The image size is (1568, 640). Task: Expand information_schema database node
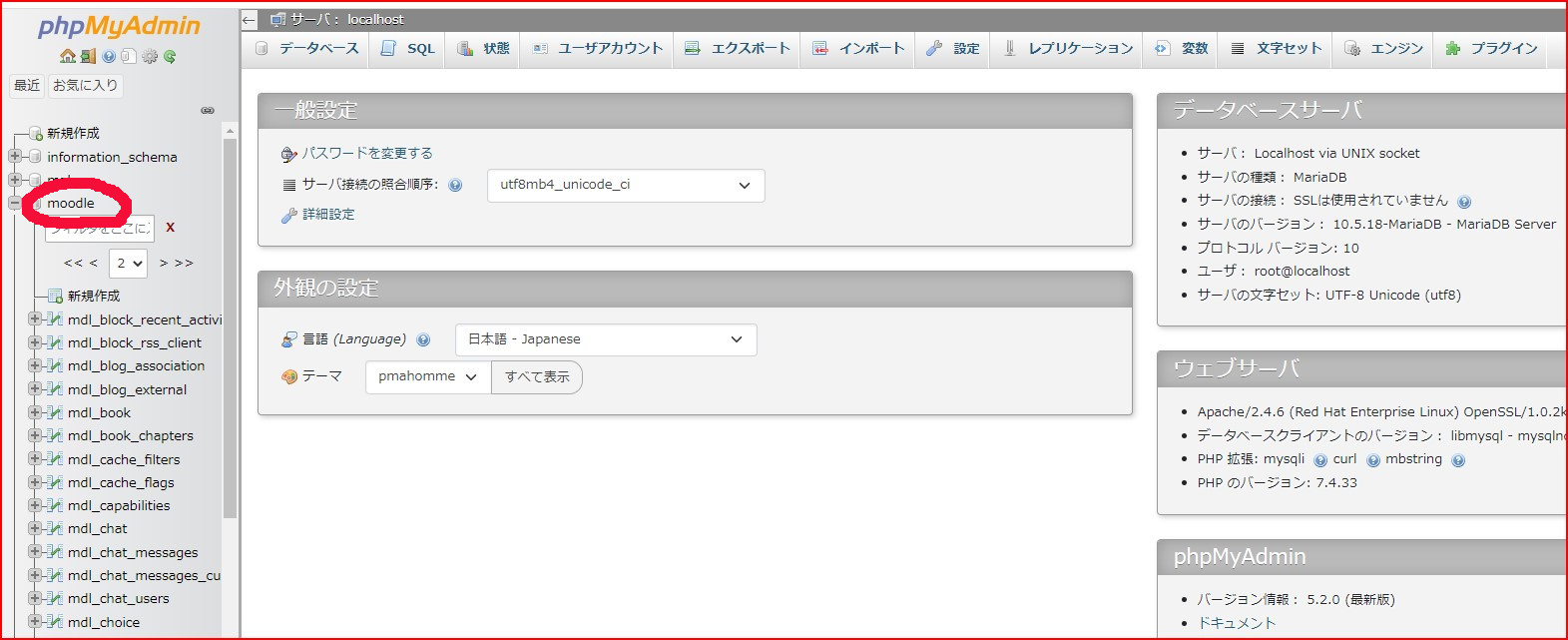pyautogui.click(x=15, y=156)
